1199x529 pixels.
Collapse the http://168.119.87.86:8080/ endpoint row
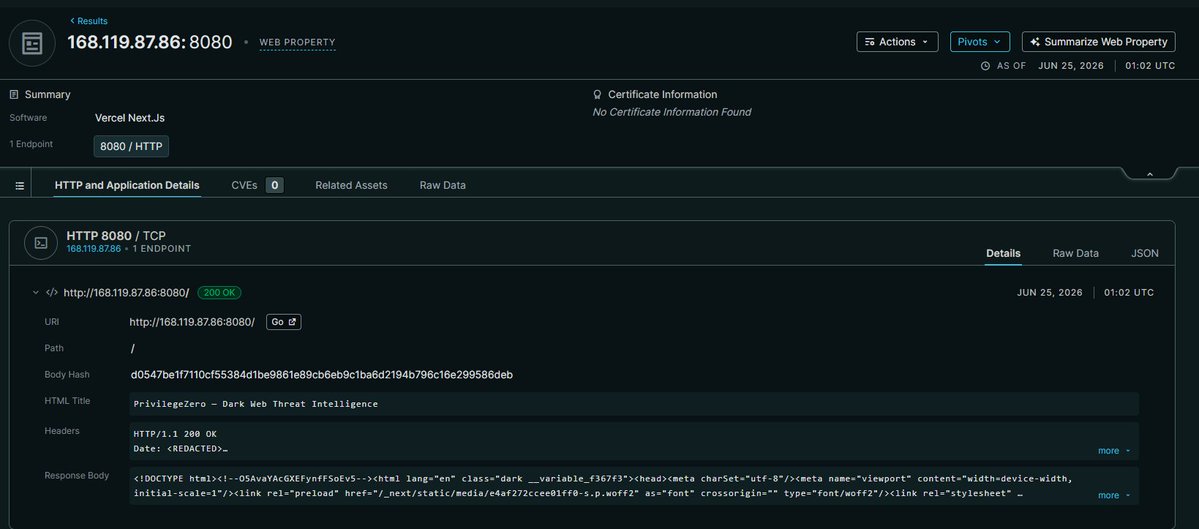pos(35,293)
